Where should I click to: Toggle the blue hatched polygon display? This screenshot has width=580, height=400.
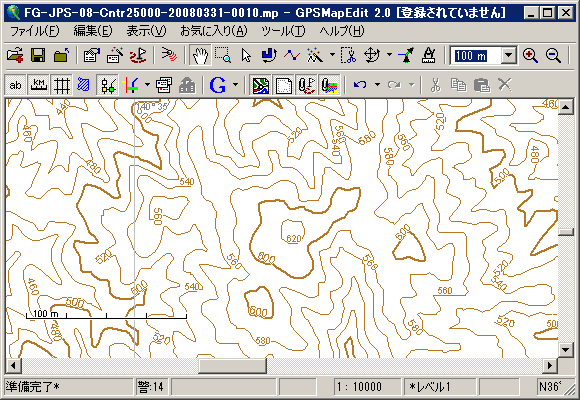click(x=84, y=85)
